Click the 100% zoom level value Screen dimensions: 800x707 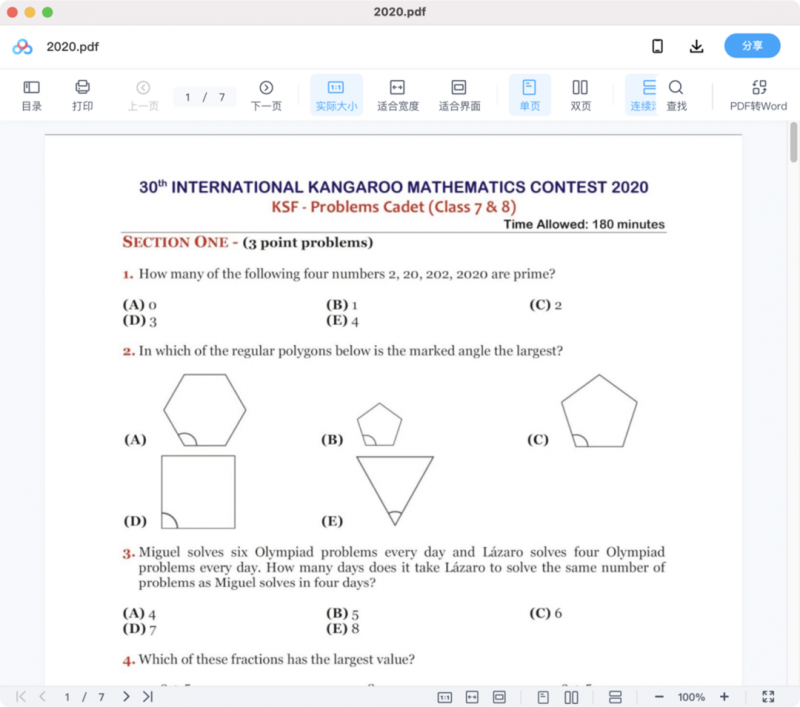[x=691, y=697]
